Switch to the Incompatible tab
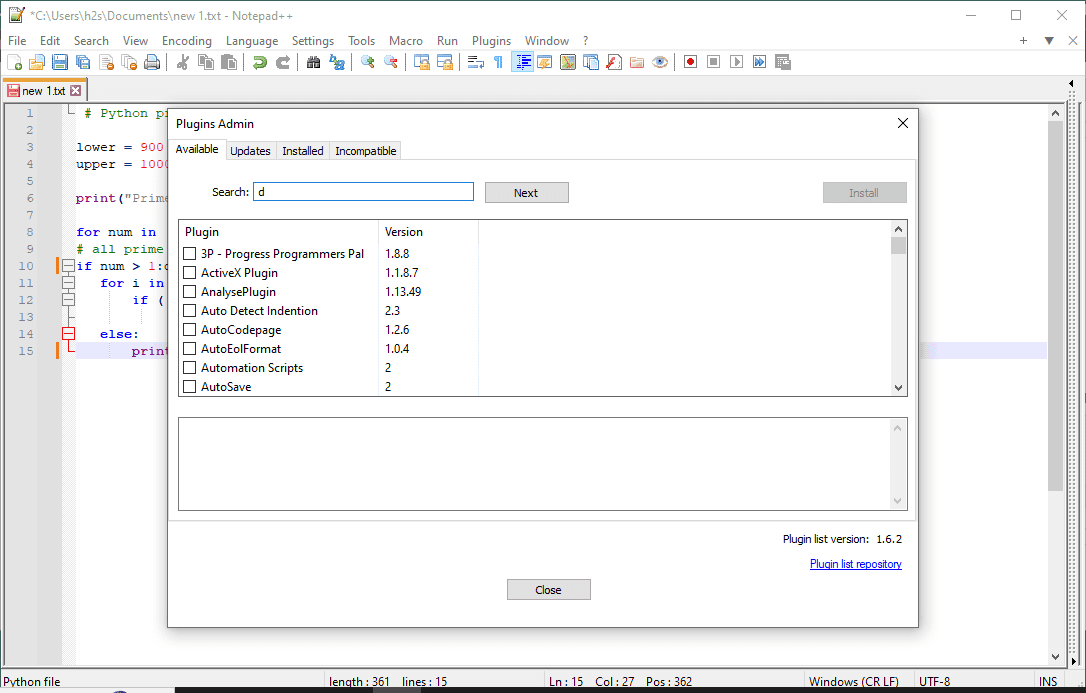The width and height of the screenshot is (1086, 693). (x=366, y=151)
